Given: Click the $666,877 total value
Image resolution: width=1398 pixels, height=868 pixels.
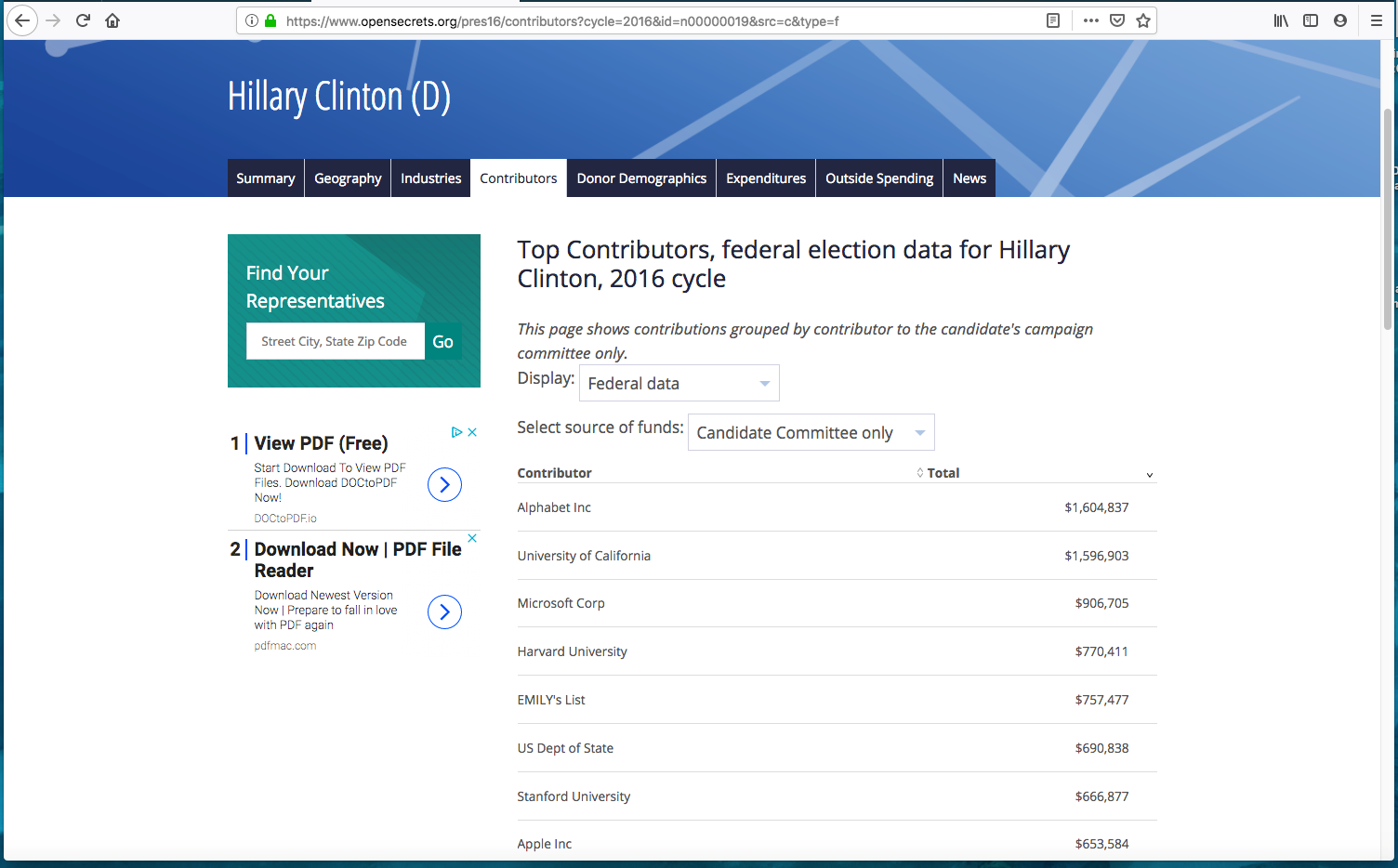Looking at the screenshot, I should 1102,796.
